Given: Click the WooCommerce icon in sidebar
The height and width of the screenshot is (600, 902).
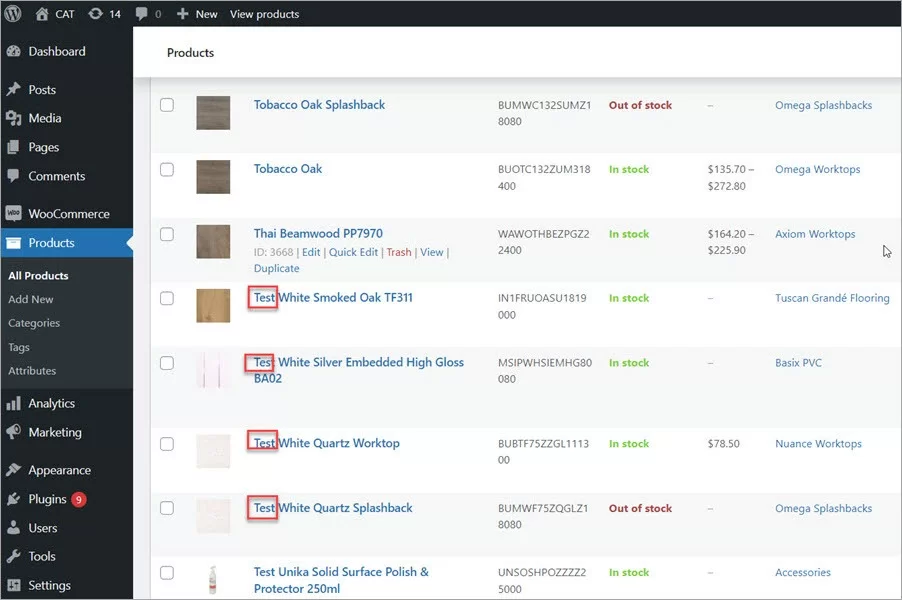Looking at the screenshot, I should tap(14, 213).
